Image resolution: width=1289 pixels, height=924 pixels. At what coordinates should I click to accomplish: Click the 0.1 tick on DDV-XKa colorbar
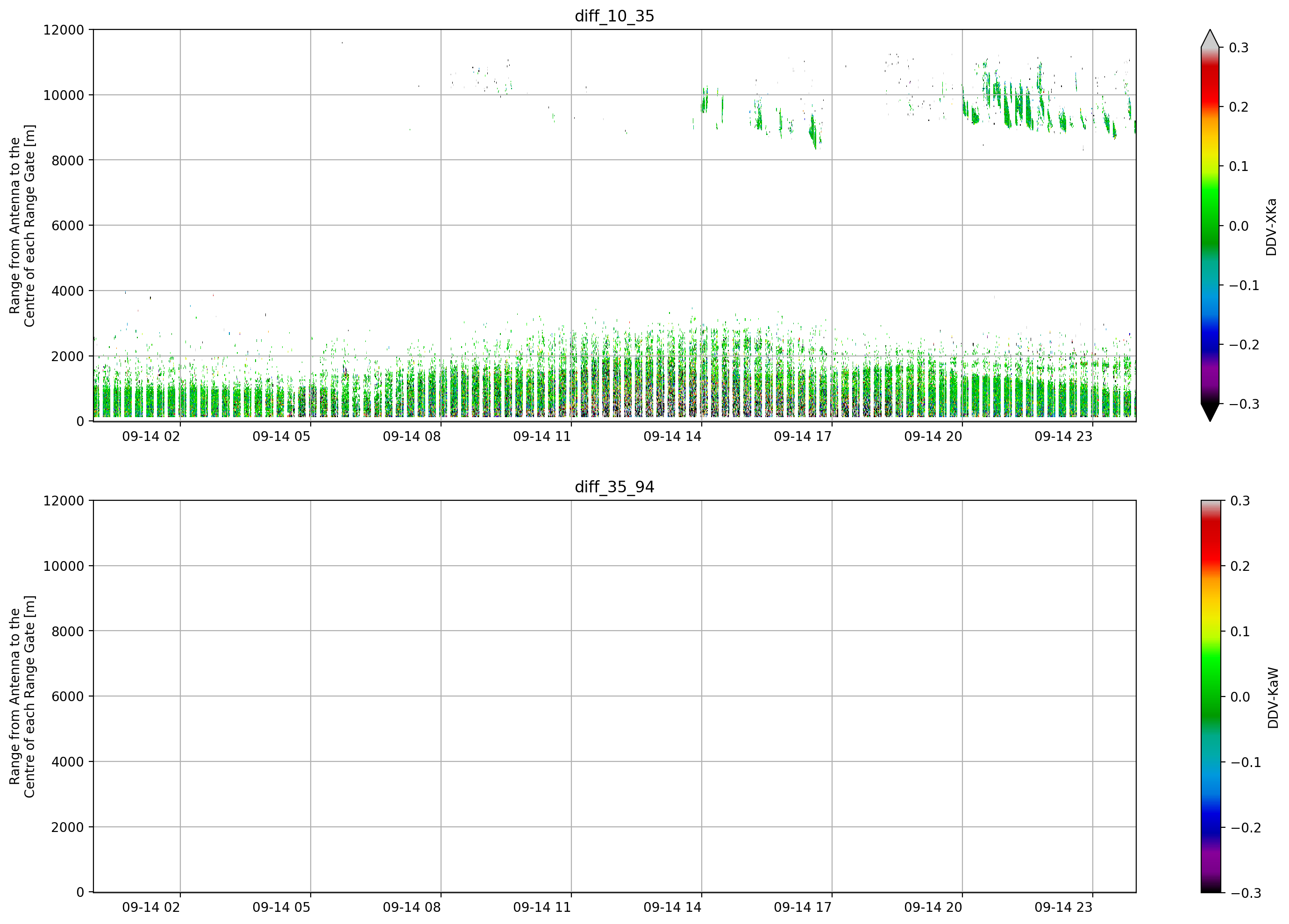(x=1239, y=166)
